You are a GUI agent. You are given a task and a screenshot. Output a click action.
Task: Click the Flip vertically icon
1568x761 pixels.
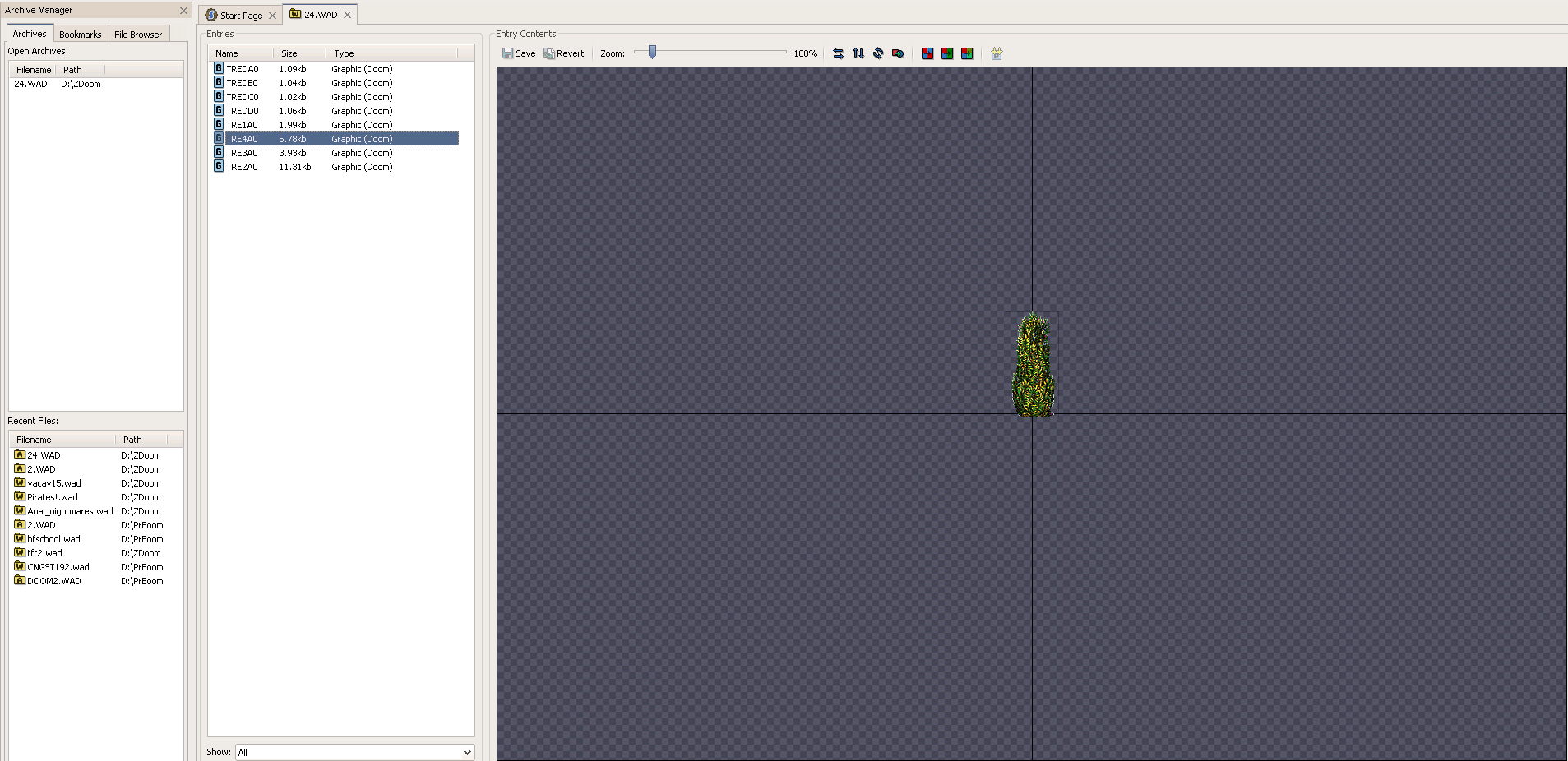click(858, 53)
